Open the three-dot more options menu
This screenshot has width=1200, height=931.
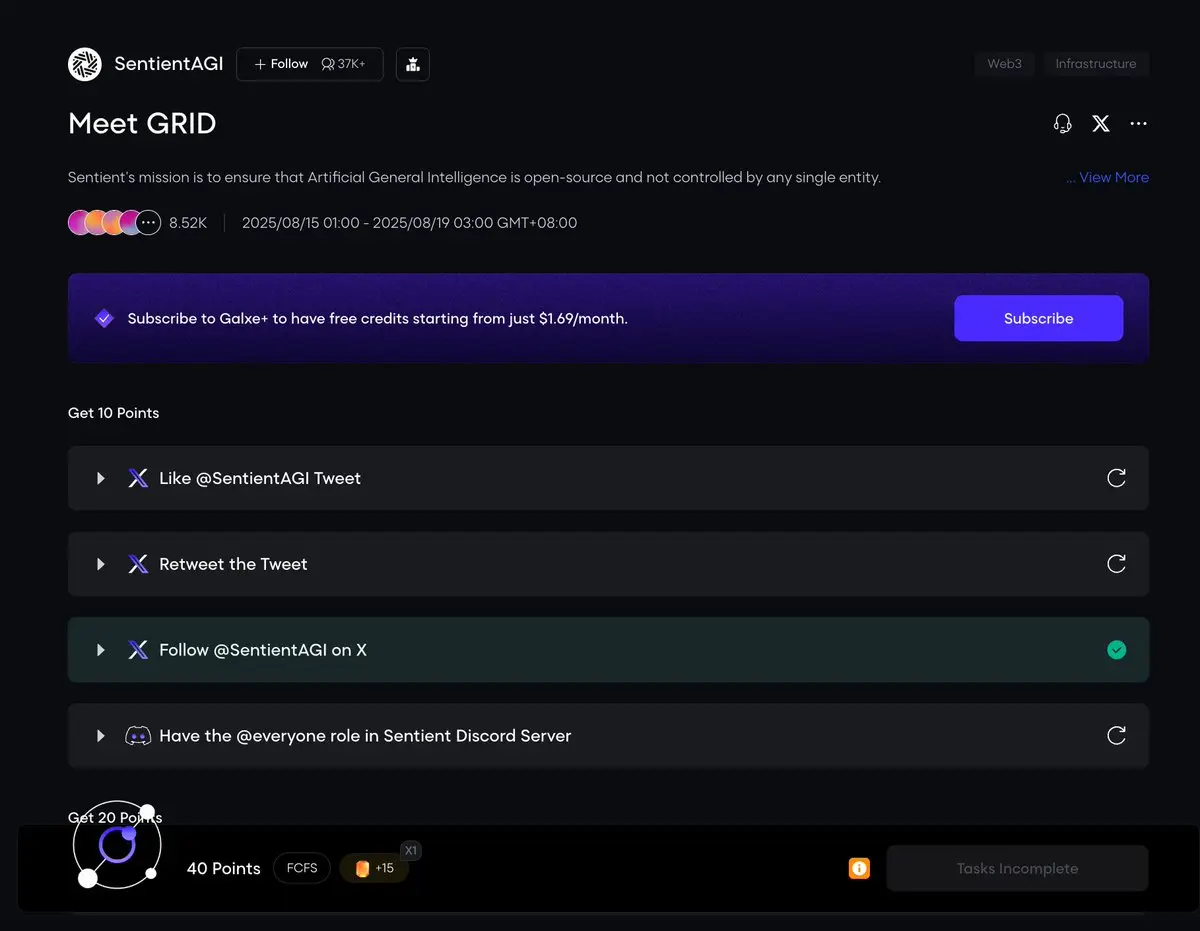point(1139,124)
